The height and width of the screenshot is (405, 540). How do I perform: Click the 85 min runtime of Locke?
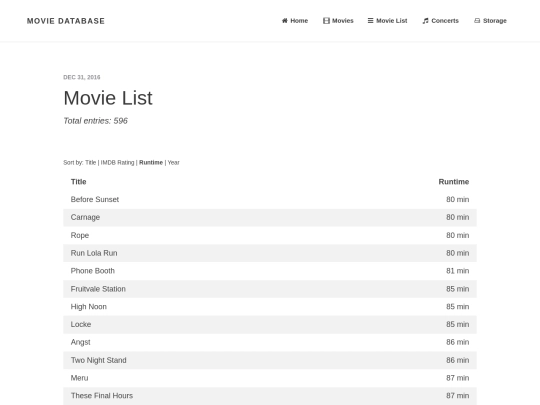[x=457, y=324]
